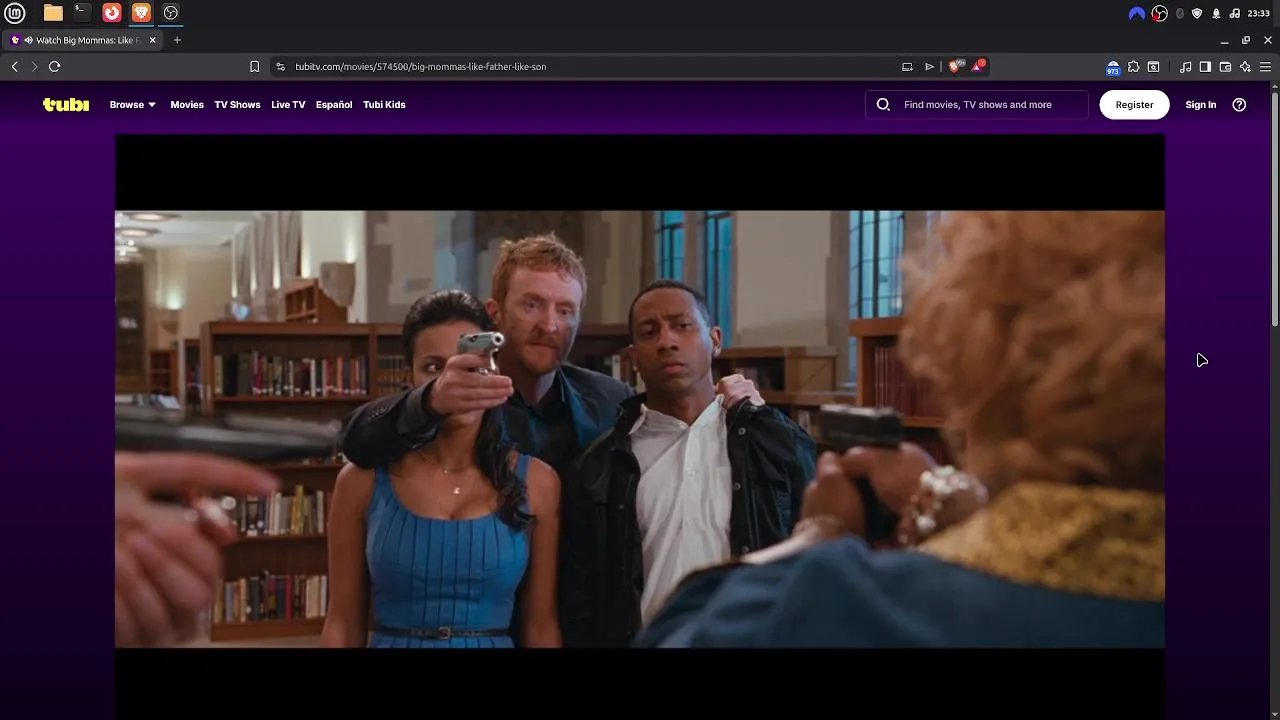Select the Watch Big Mommas tab
Screen dimensions: 1280x720
[x=82, y=40]
